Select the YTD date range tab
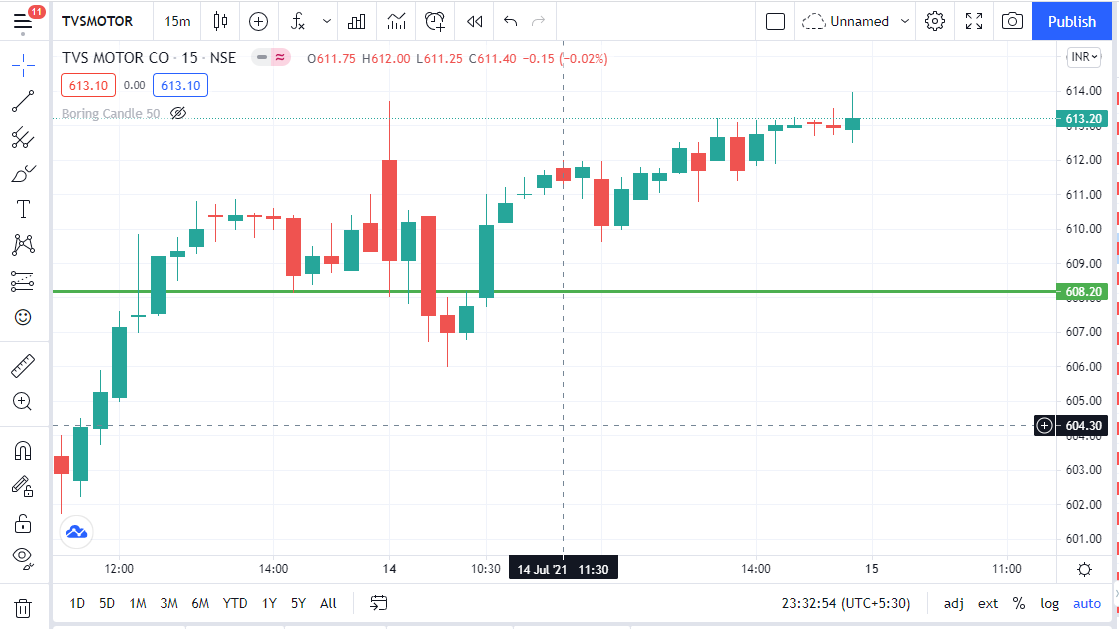The image size is (1119, 629). click(235, 603)
